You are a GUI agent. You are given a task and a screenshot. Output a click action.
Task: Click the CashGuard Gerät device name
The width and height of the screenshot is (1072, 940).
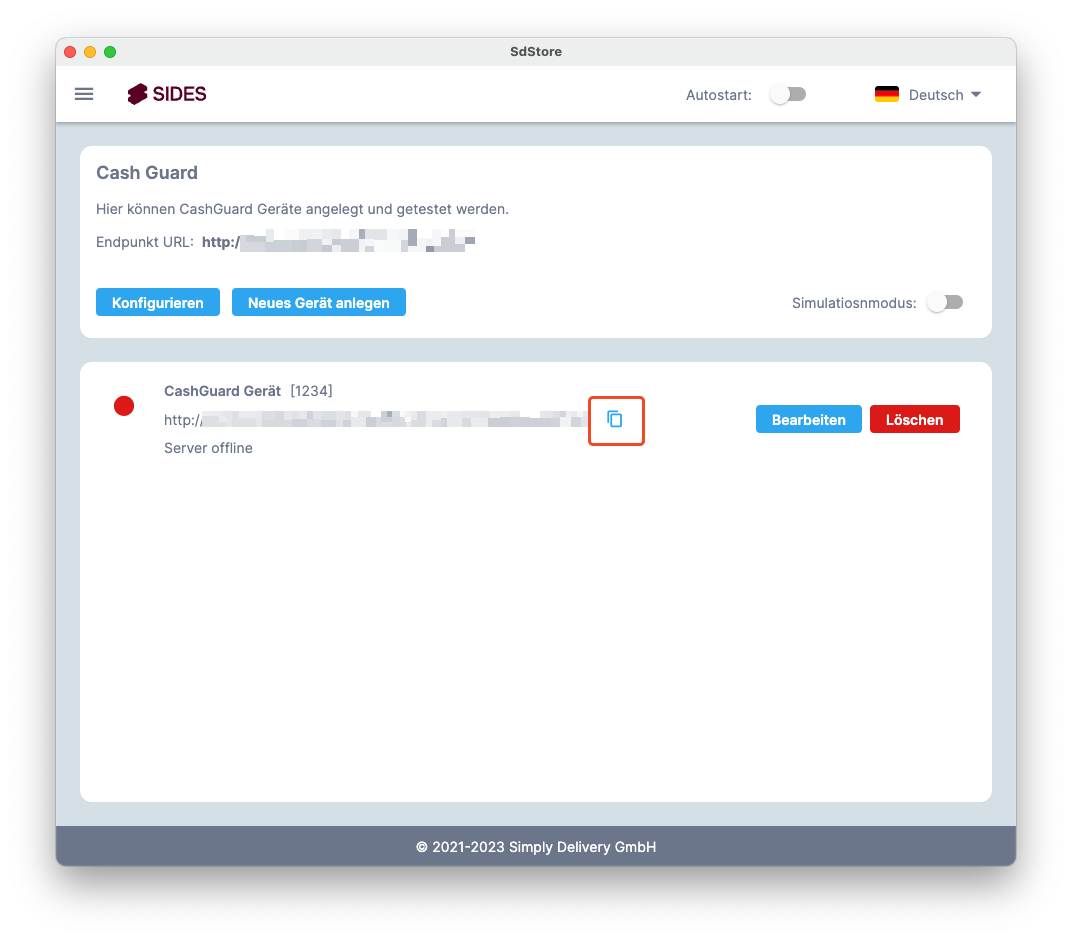(x=222, y=391)
